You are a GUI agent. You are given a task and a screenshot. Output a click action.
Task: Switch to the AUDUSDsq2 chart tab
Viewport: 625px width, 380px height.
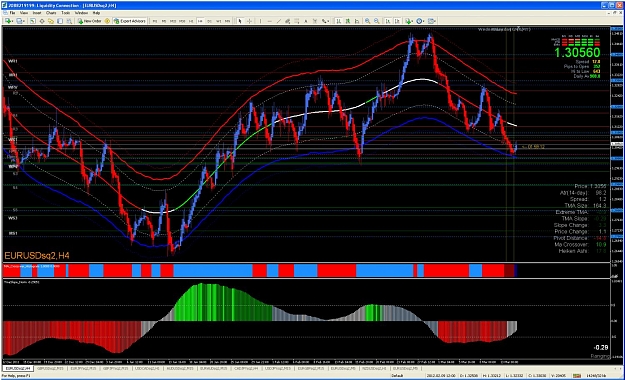pyautogui.click(x=180, y=369)
